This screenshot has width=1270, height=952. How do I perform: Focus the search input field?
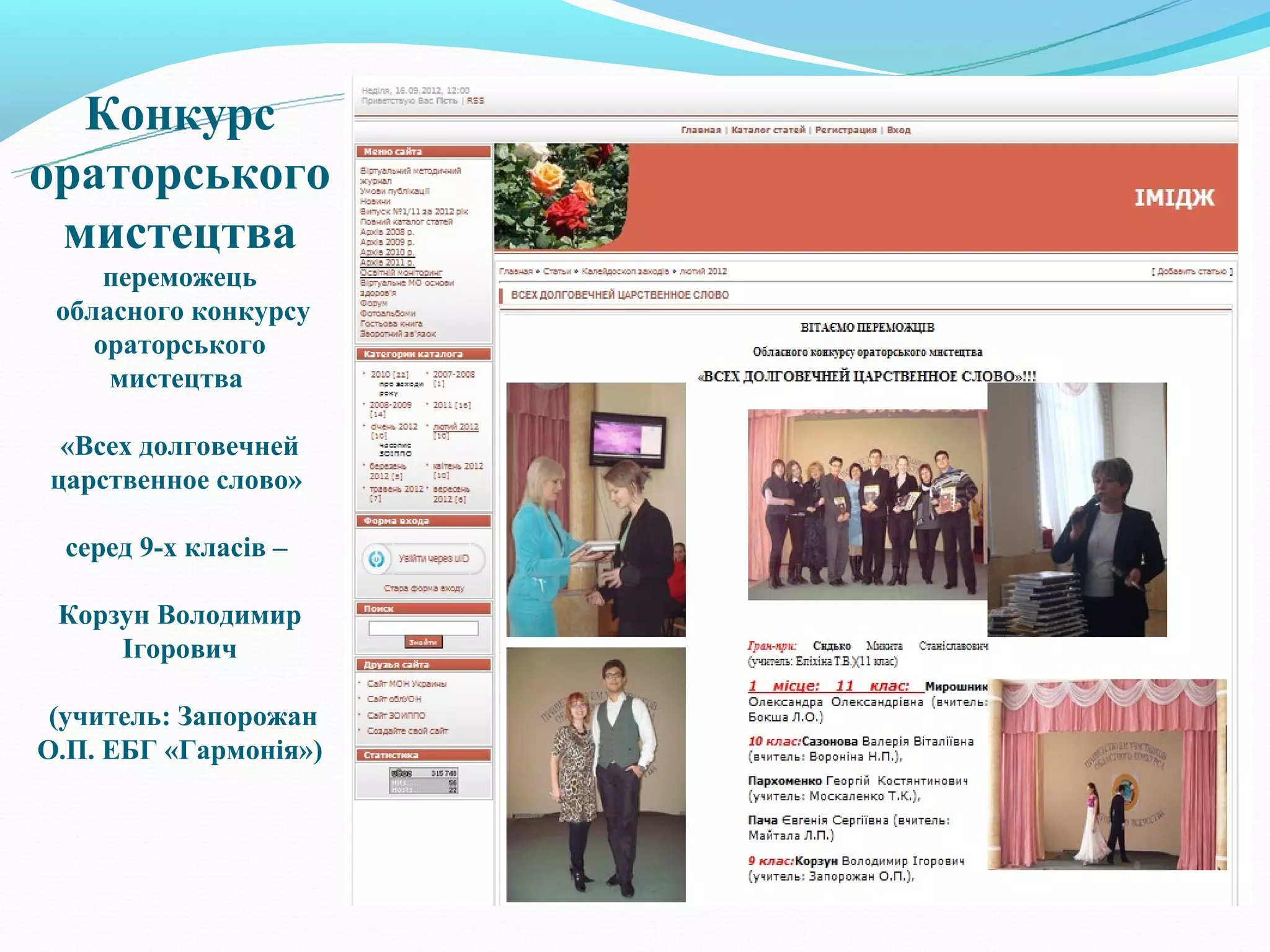tap(424, 628)
